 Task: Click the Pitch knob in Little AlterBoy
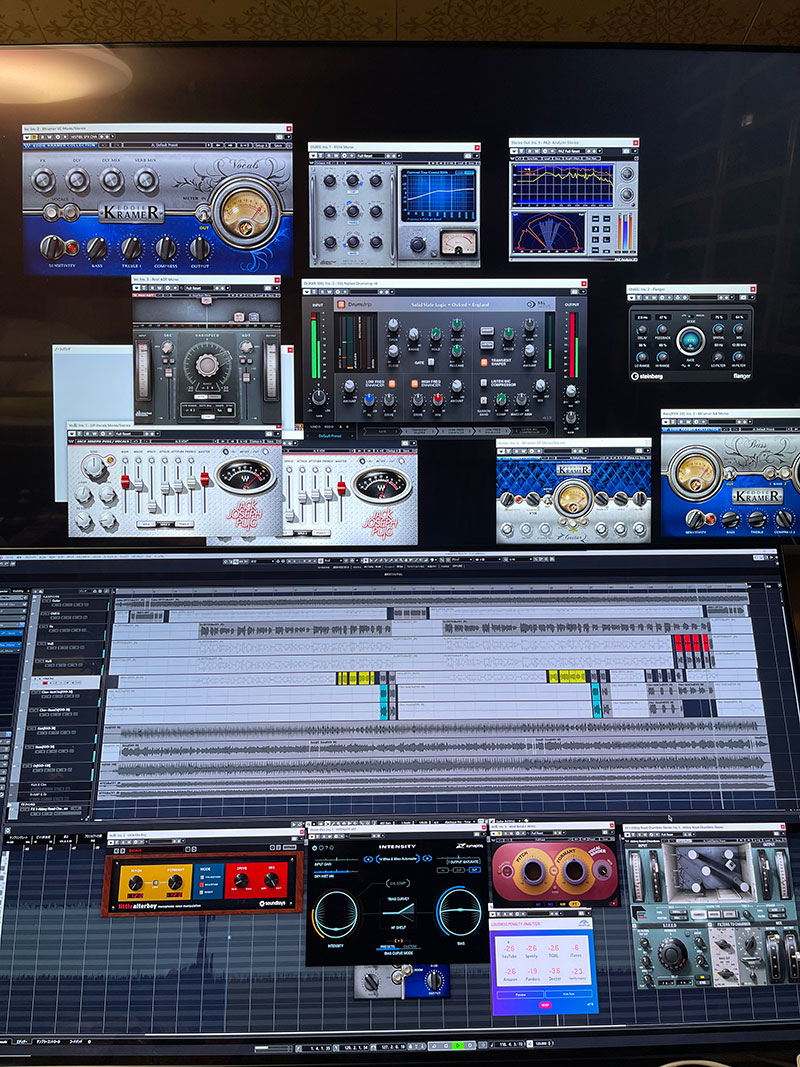[135, 883]
